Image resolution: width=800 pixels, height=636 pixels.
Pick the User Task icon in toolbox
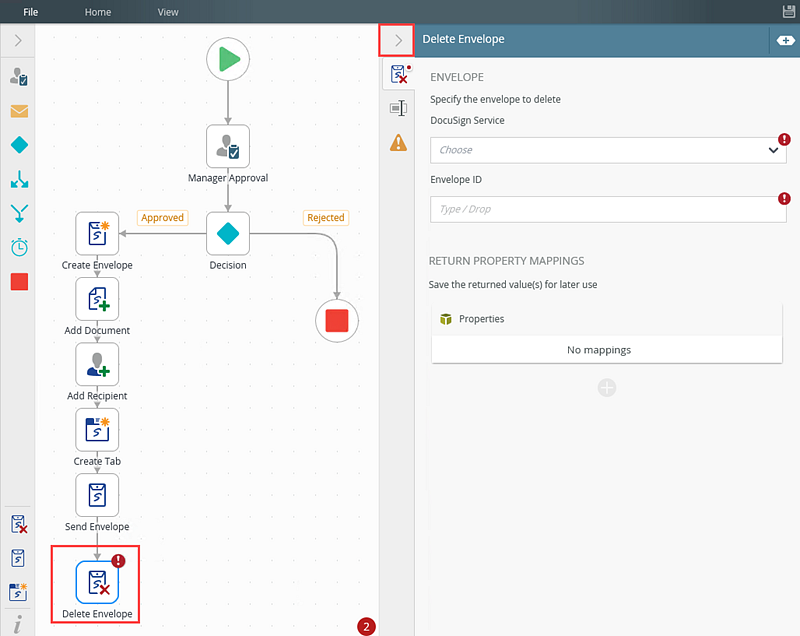click(x=19, y=77)
